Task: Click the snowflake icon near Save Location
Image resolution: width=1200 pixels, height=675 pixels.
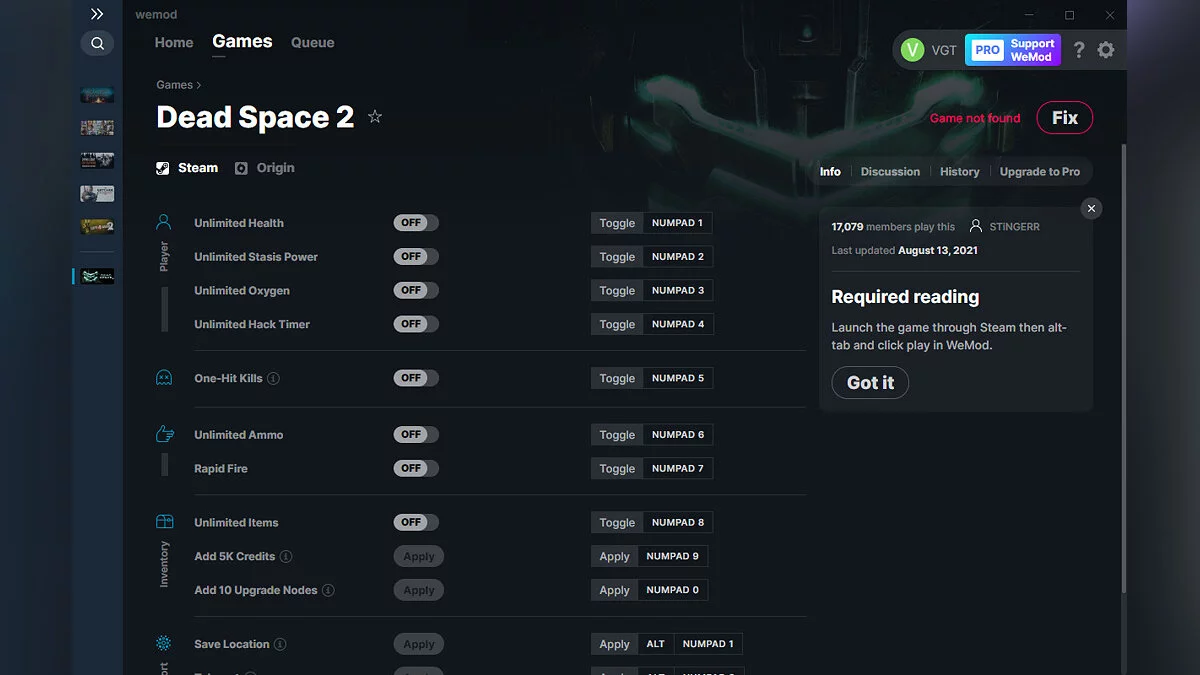Action: pos(164,643)
